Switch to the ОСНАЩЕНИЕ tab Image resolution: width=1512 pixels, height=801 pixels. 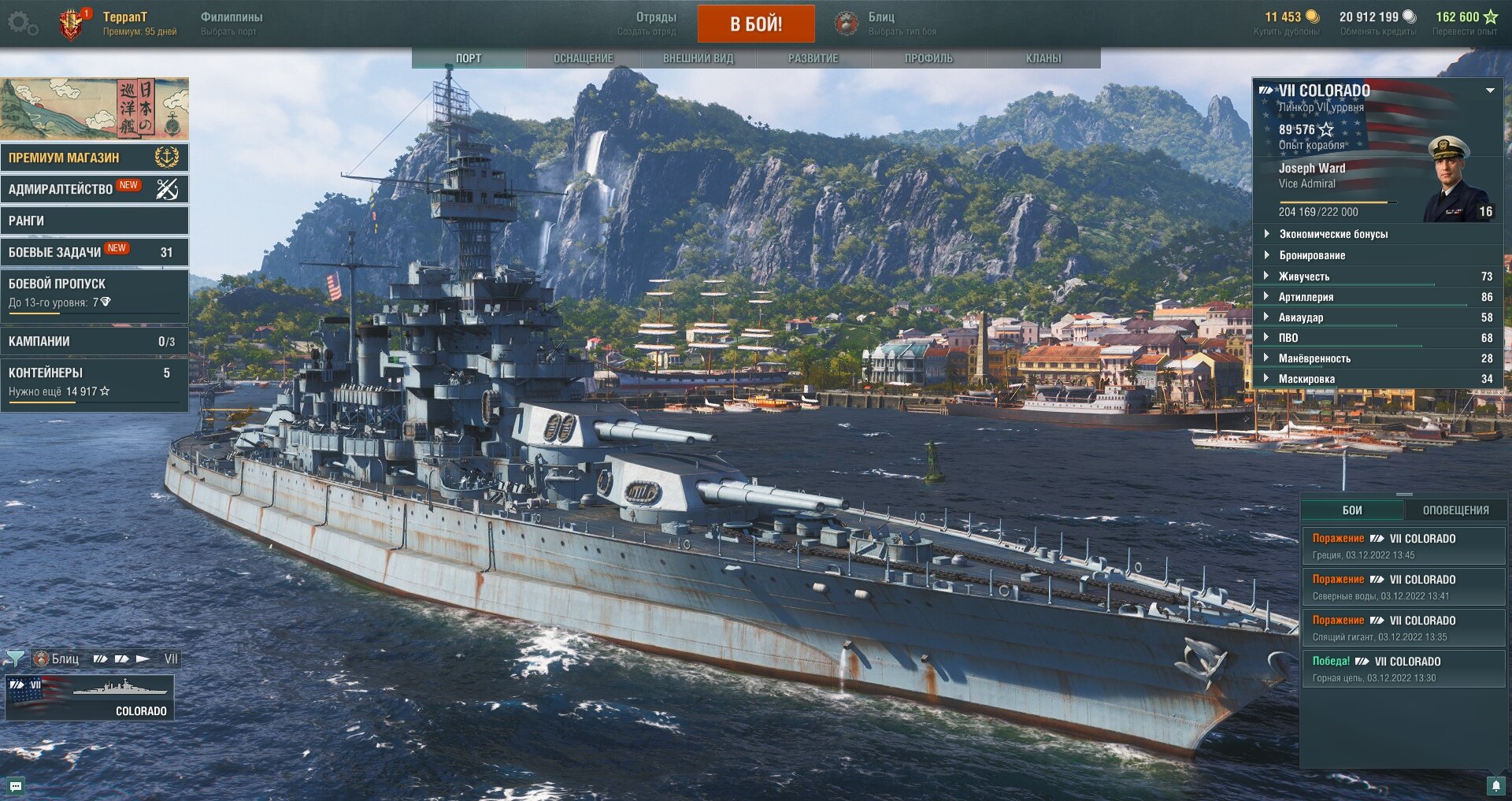point(584,58)
